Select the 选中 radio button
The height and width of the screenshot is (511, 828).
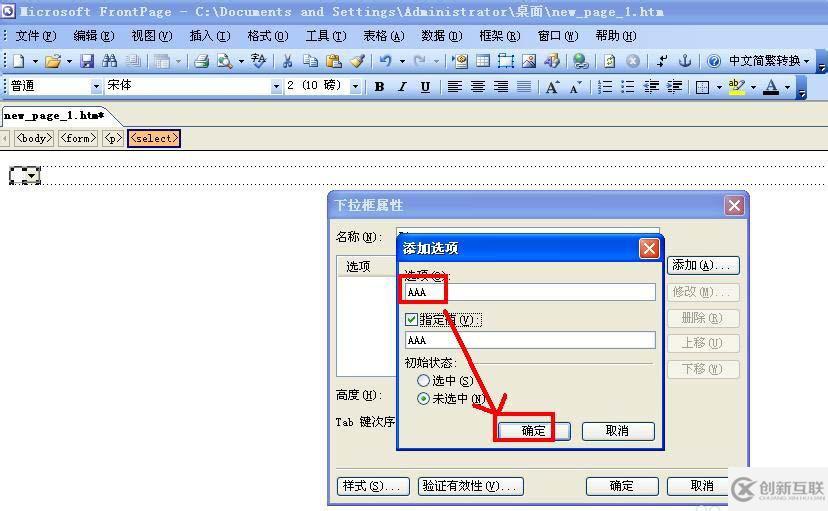[x=423, y=380]
